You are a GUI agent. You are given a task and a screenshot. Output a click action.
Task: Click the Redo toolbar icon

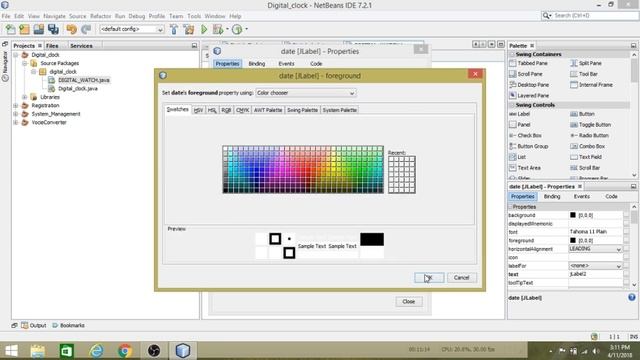(x=86, y=29)
